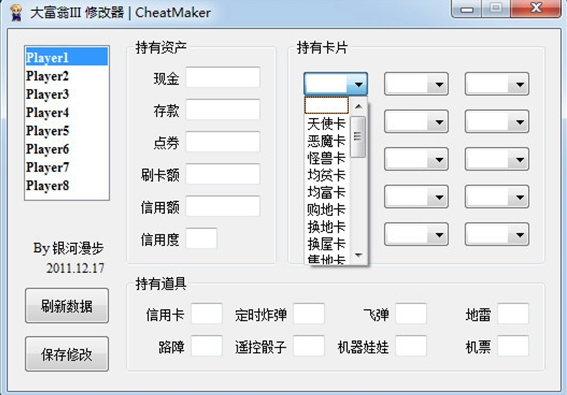Open the third-row right-column card dropdown
Viewport: 567px width, 395px height.
point(497,159)
